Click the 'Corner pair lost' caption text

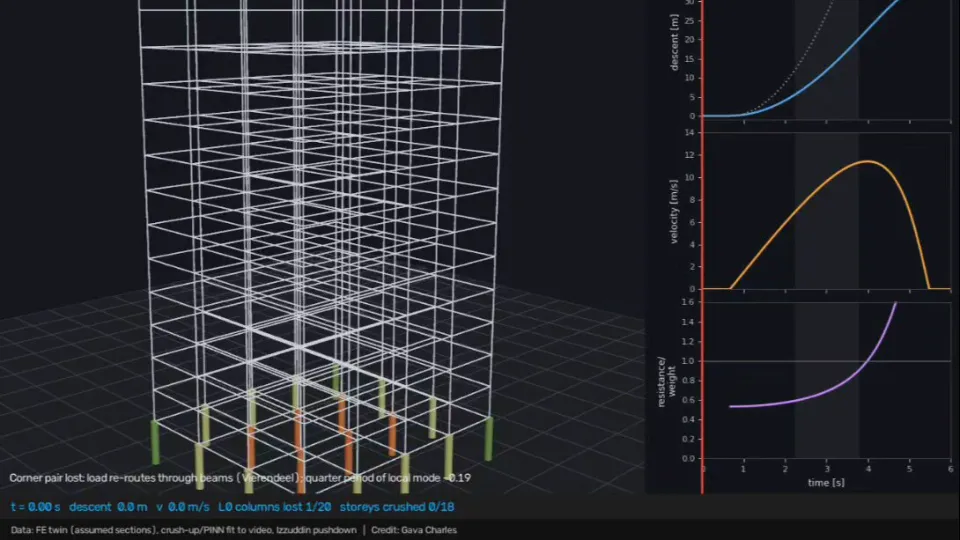coord(47,478)
